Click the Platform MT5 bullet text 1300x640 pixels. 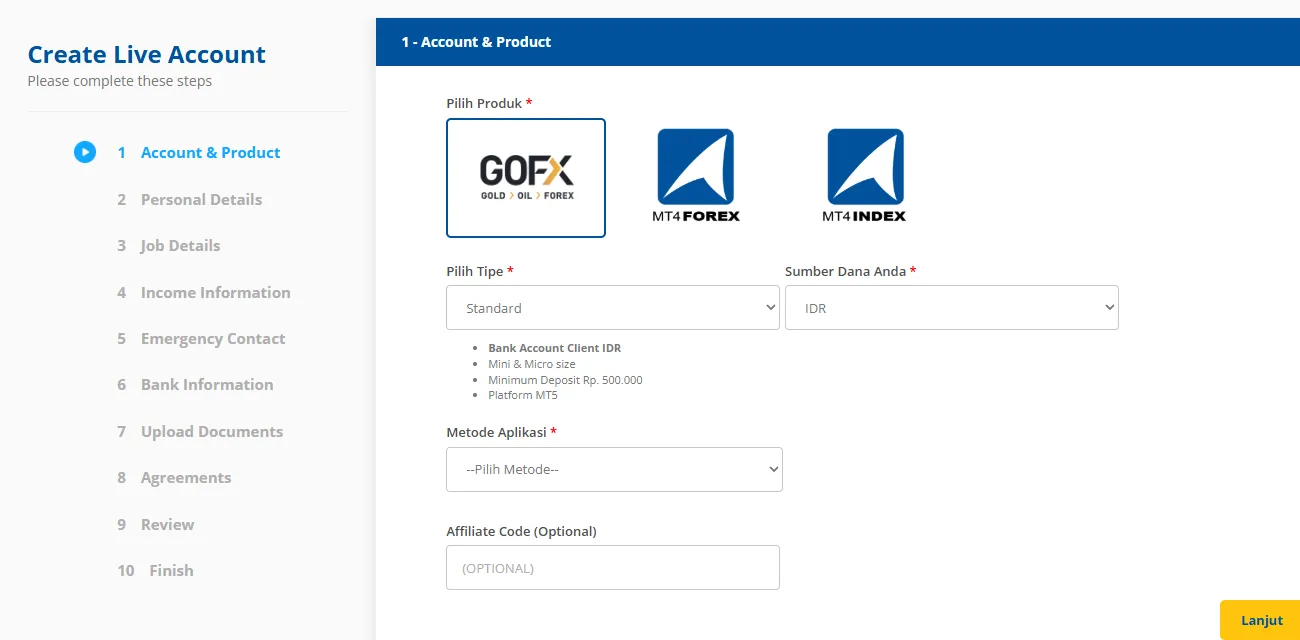523,395
